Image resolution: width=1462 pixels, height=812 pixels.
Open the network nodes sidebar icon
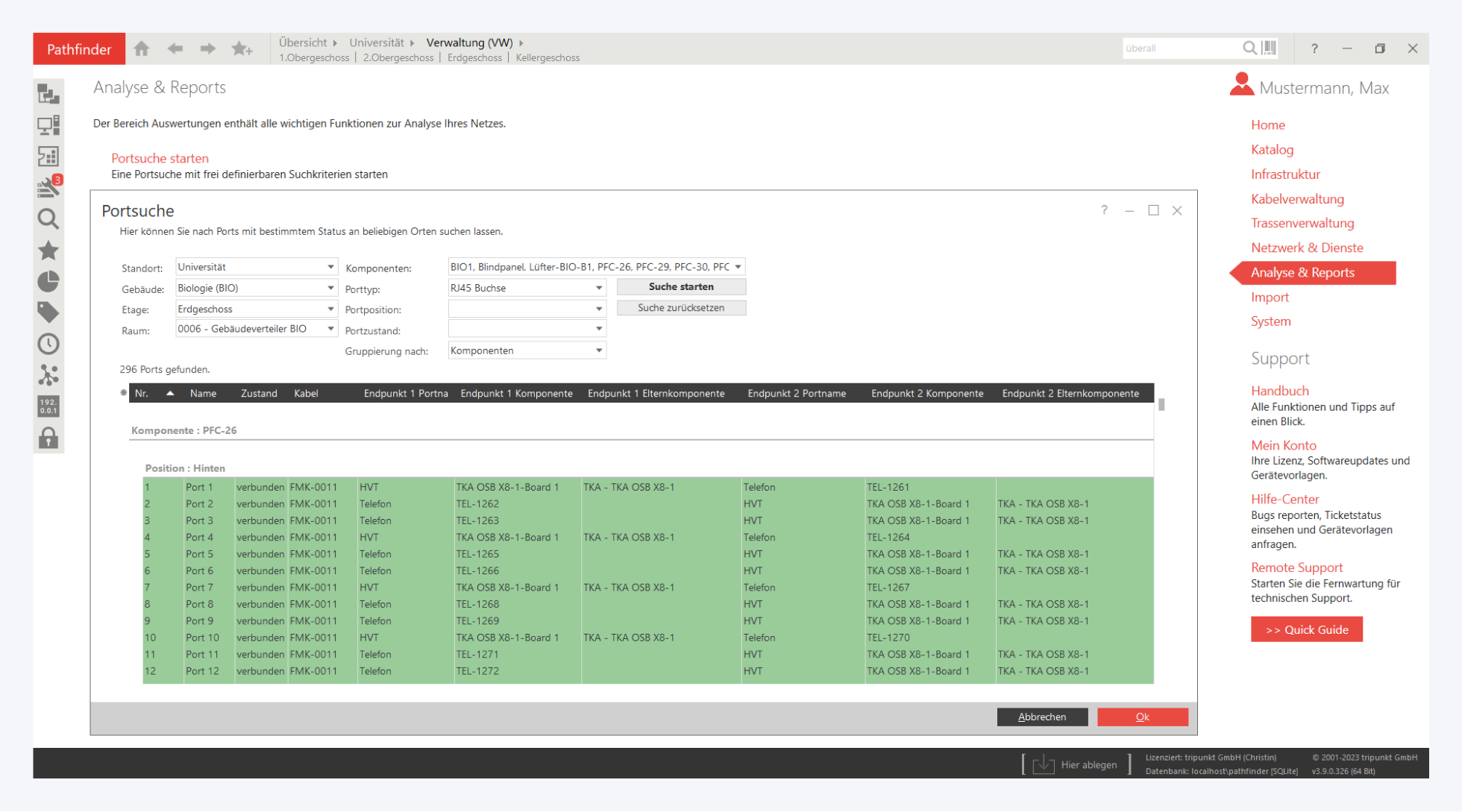pyautogui.click(x=48, y=375)
